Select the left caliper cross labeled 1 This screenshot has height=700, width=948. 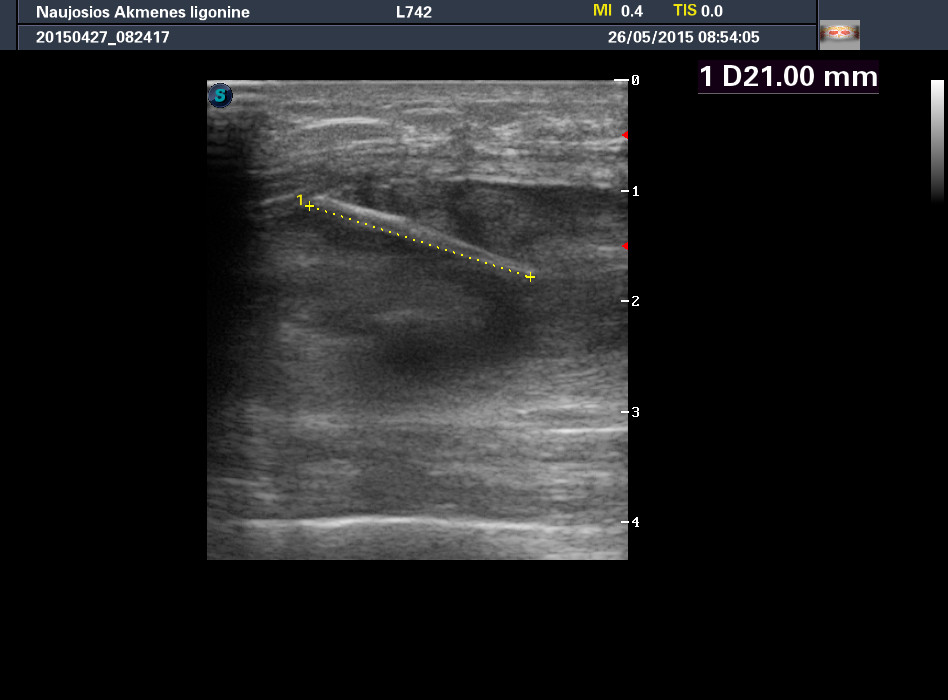tap(309, 206)
